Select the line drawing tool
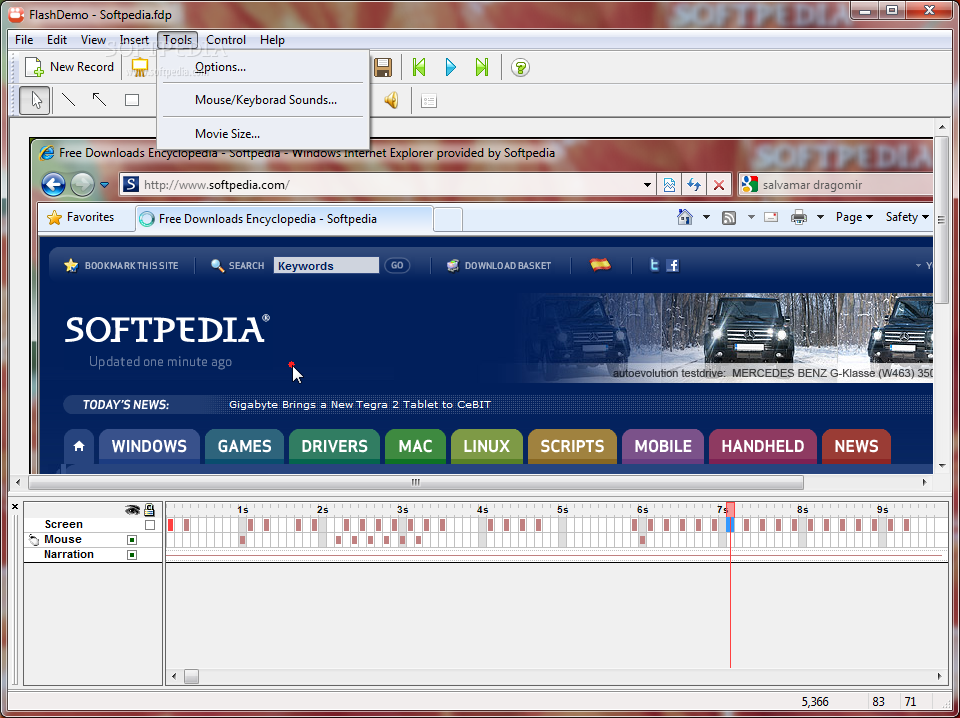Viewport: 960px width, 718px height. [x=69, y=100]
